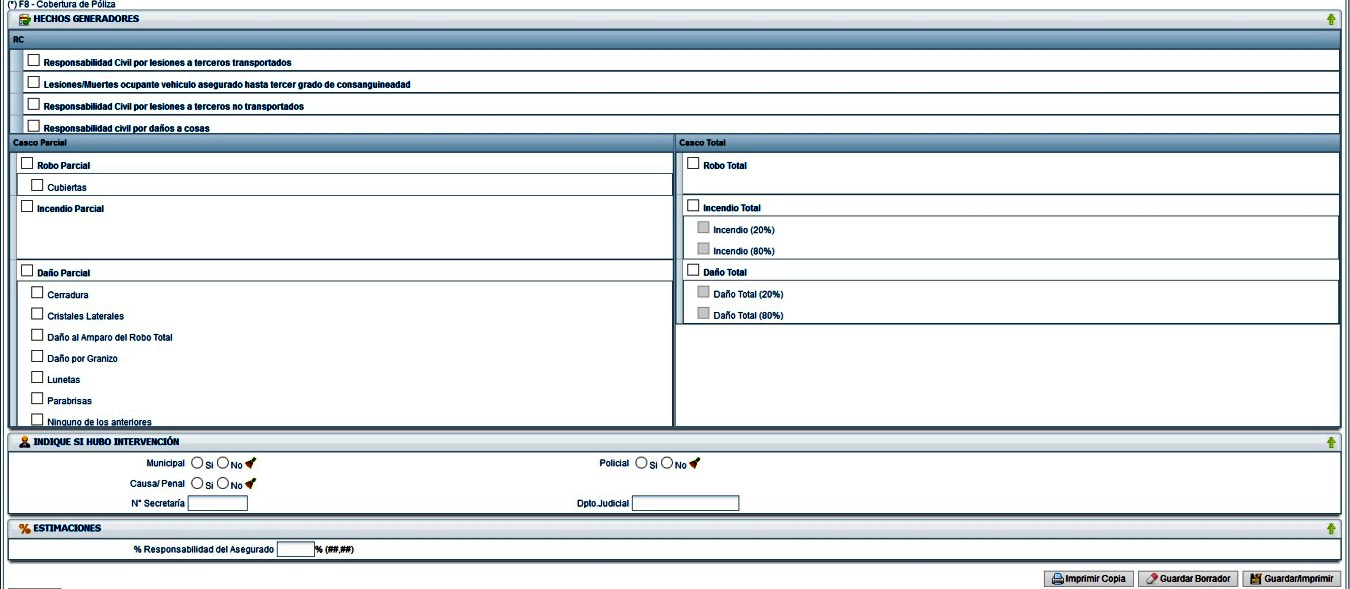1350x589 pixels.
Task: Click the person icon in intervención header
Action: [24, 442]
